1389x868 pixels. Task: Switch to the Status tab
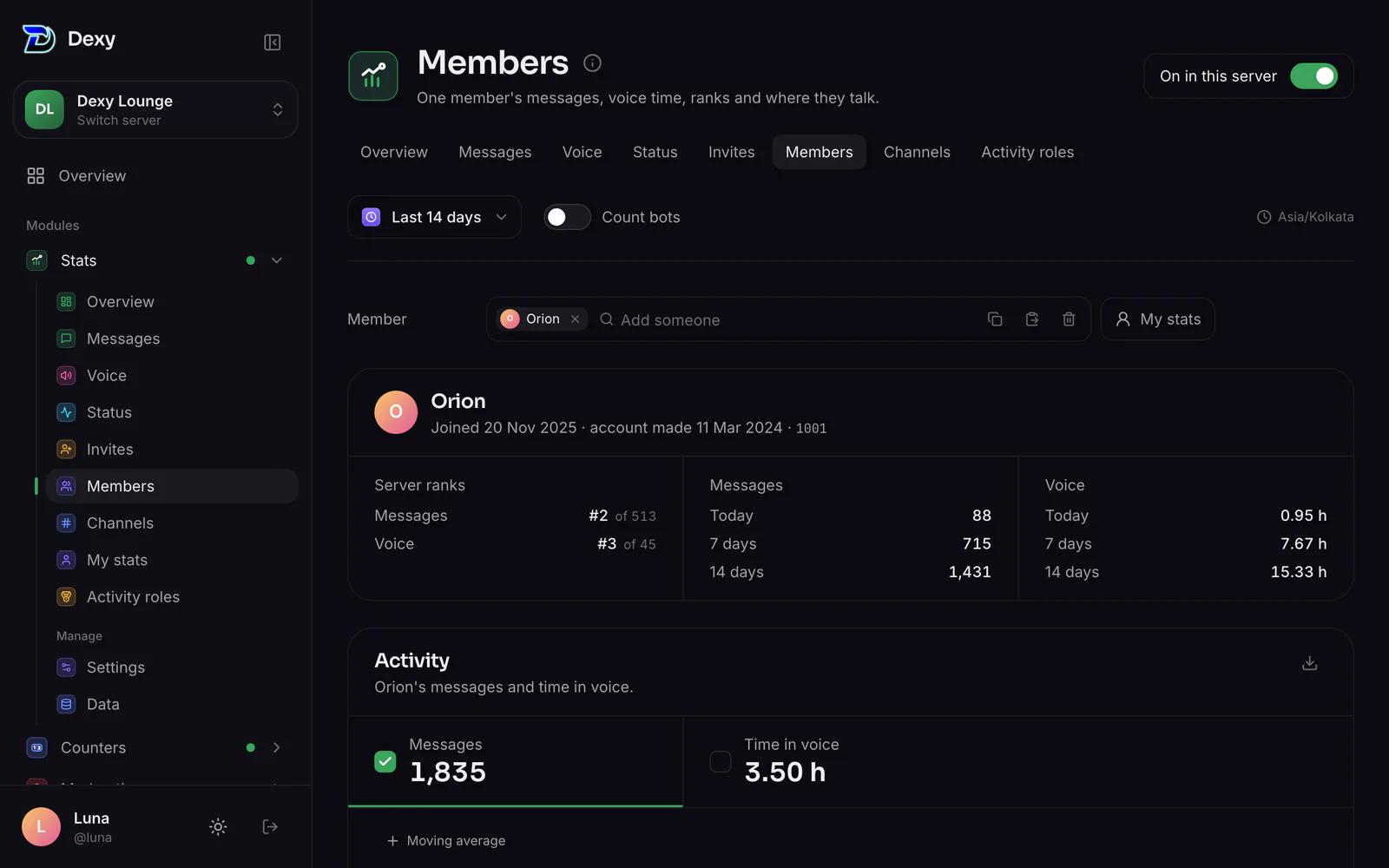click(x=655, y=152)
